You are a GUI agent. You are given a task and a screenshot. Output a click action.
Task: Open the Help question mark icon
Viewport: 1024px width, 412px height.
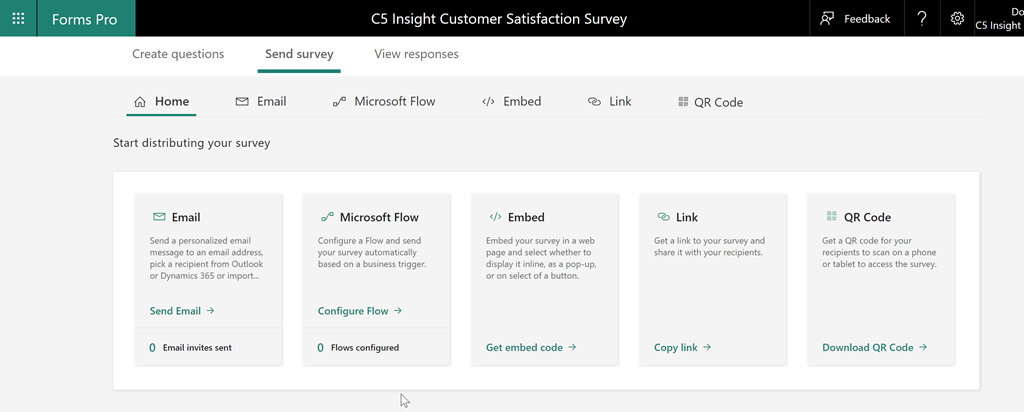pyautogui.click(x=921, y=18)
